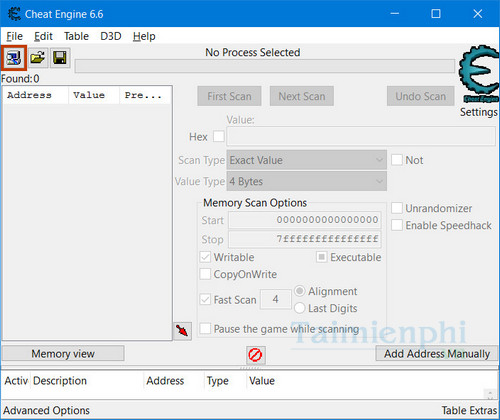Minimize the Cheat Engine window
500x420 pixels.
pos(395,14)
